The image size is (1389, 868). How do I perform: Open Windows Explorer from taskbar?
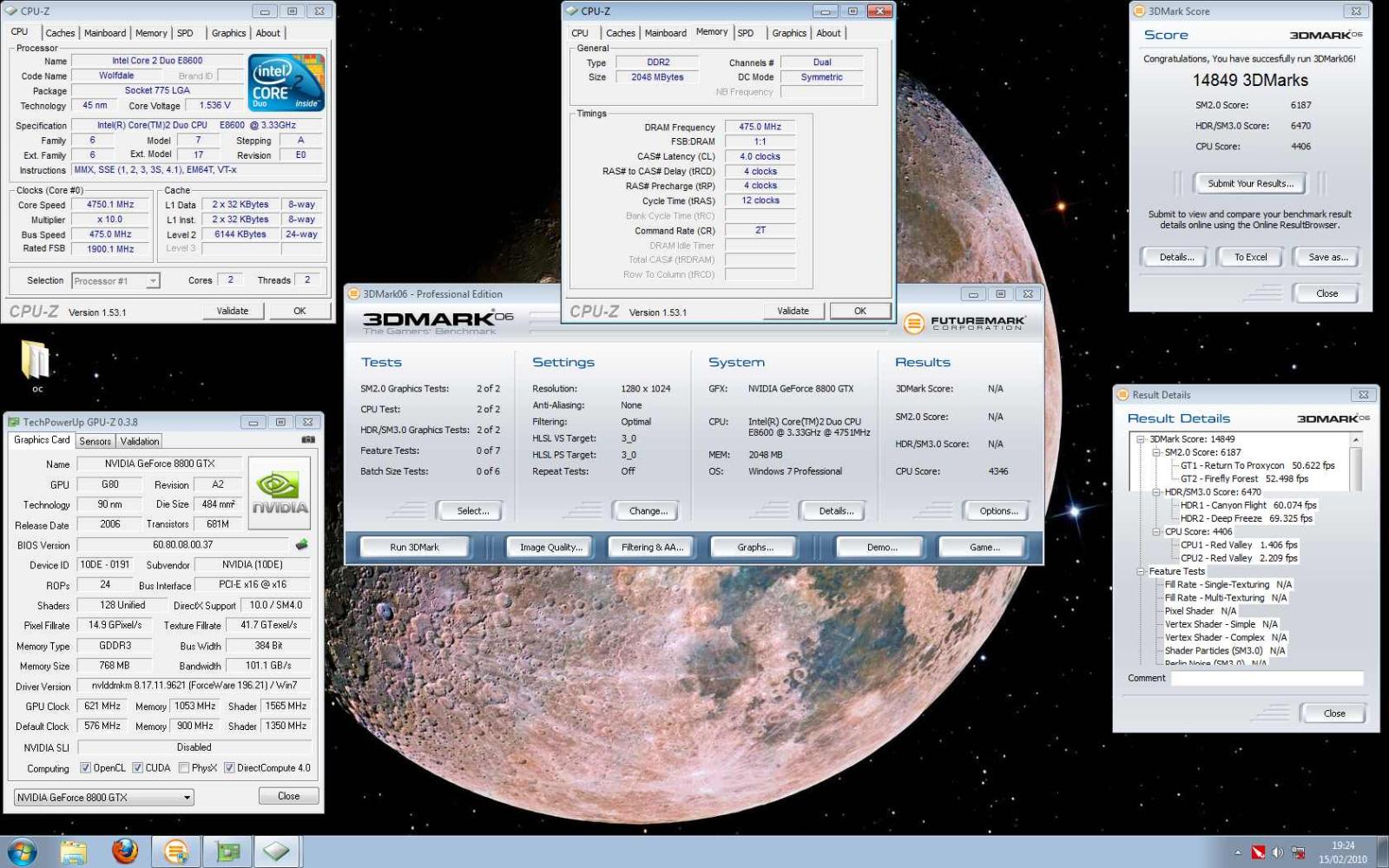pyautogui.click(x=74, y=852)
